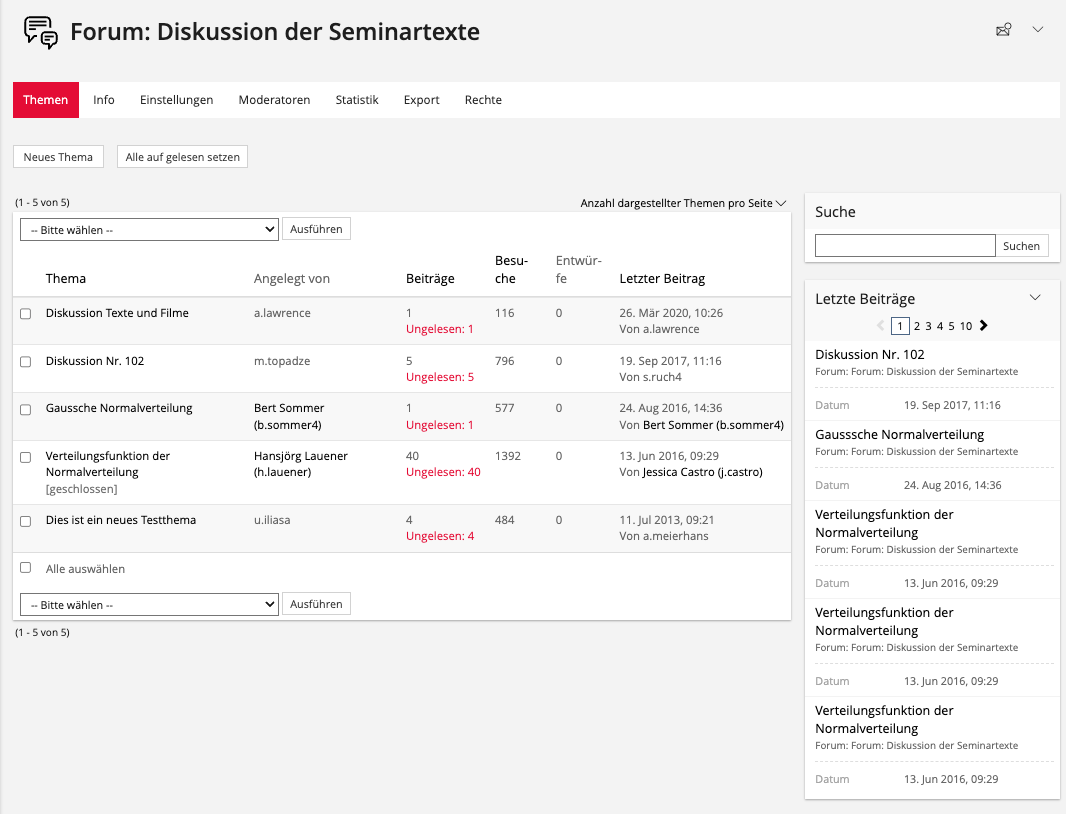
Task: Open the header actions dropdown chevron
Action: click(1038, 30)
